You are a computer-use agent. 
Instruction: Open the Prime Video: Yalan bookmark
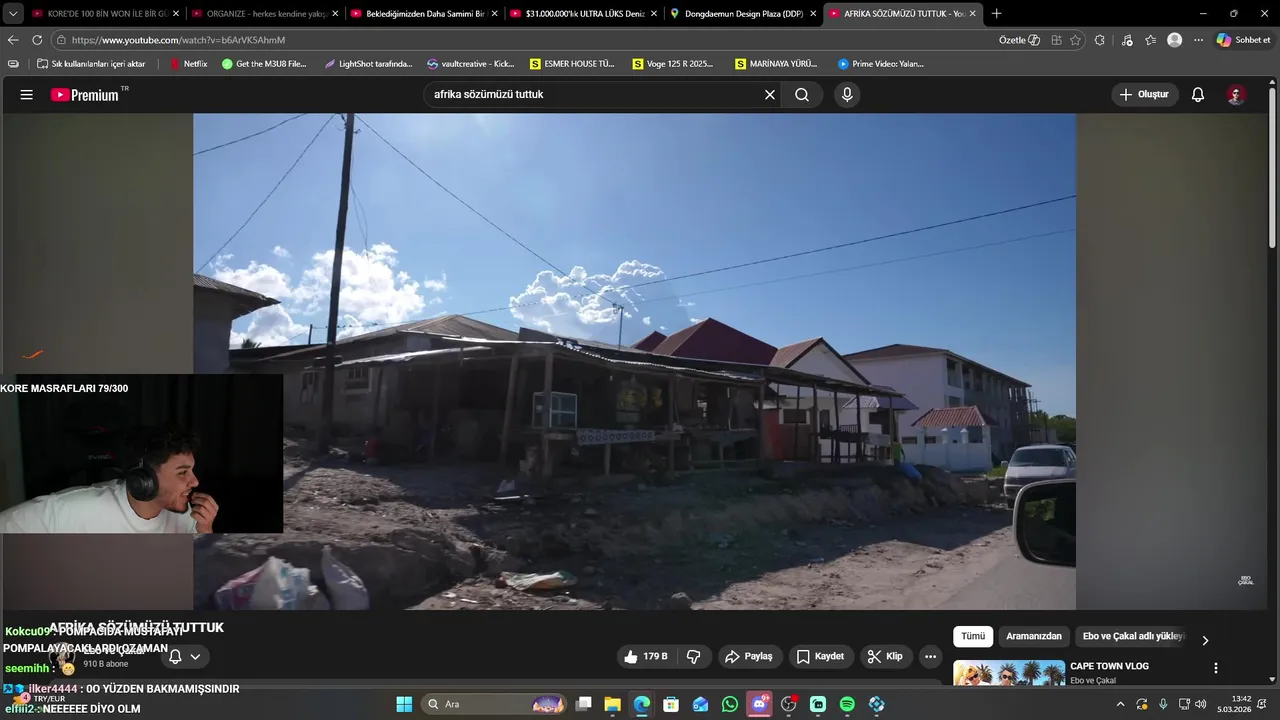point(880,63)
